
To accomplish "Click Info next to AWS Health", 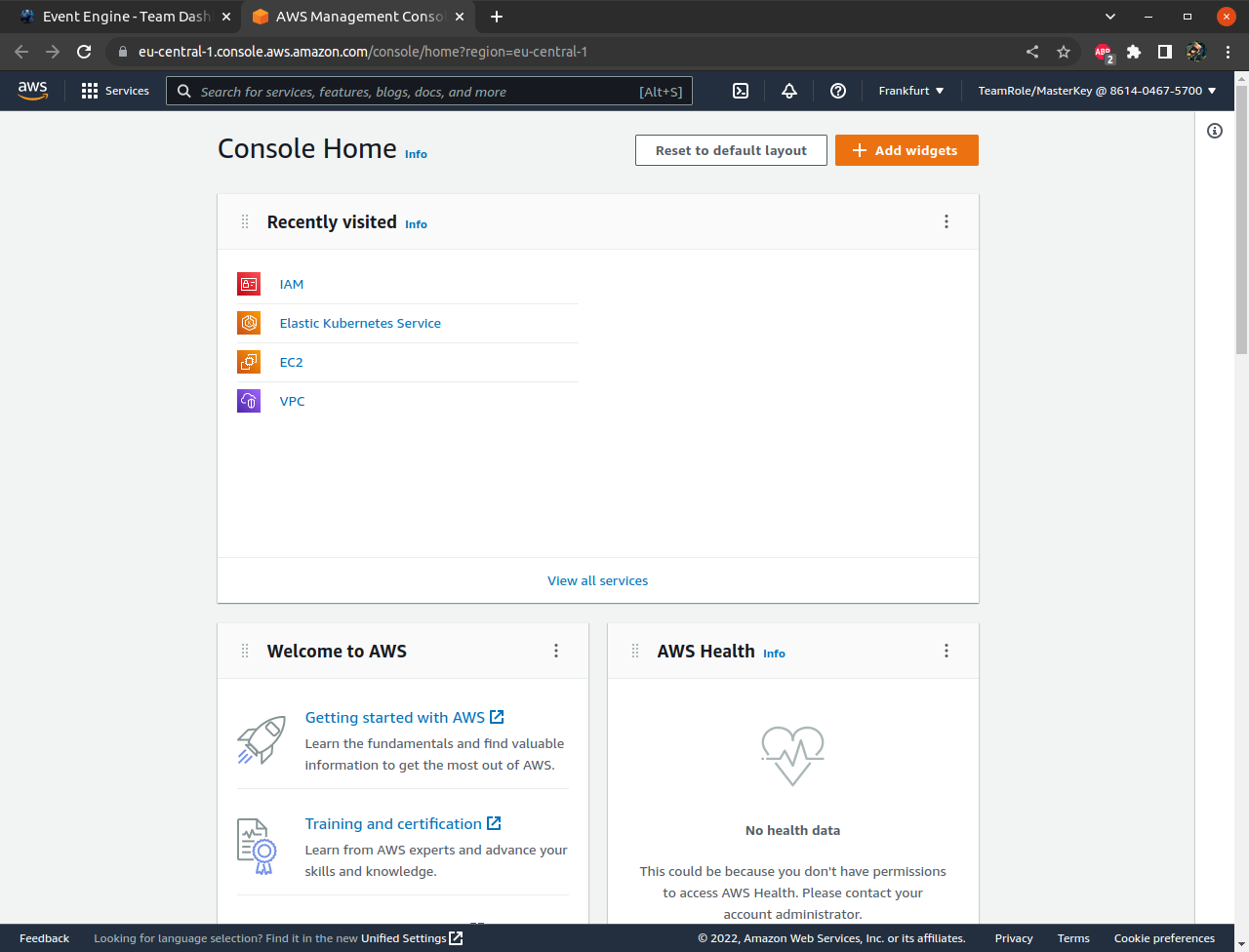I will pos(774,654).
